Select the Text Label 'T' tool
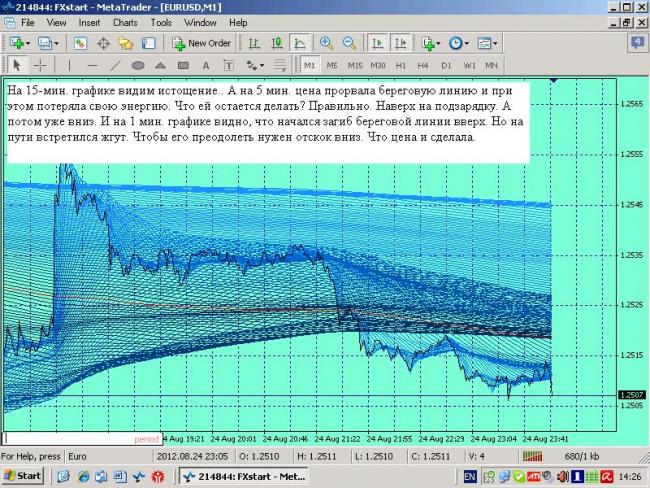Screen dimensions: 650x488 point(228,66)
